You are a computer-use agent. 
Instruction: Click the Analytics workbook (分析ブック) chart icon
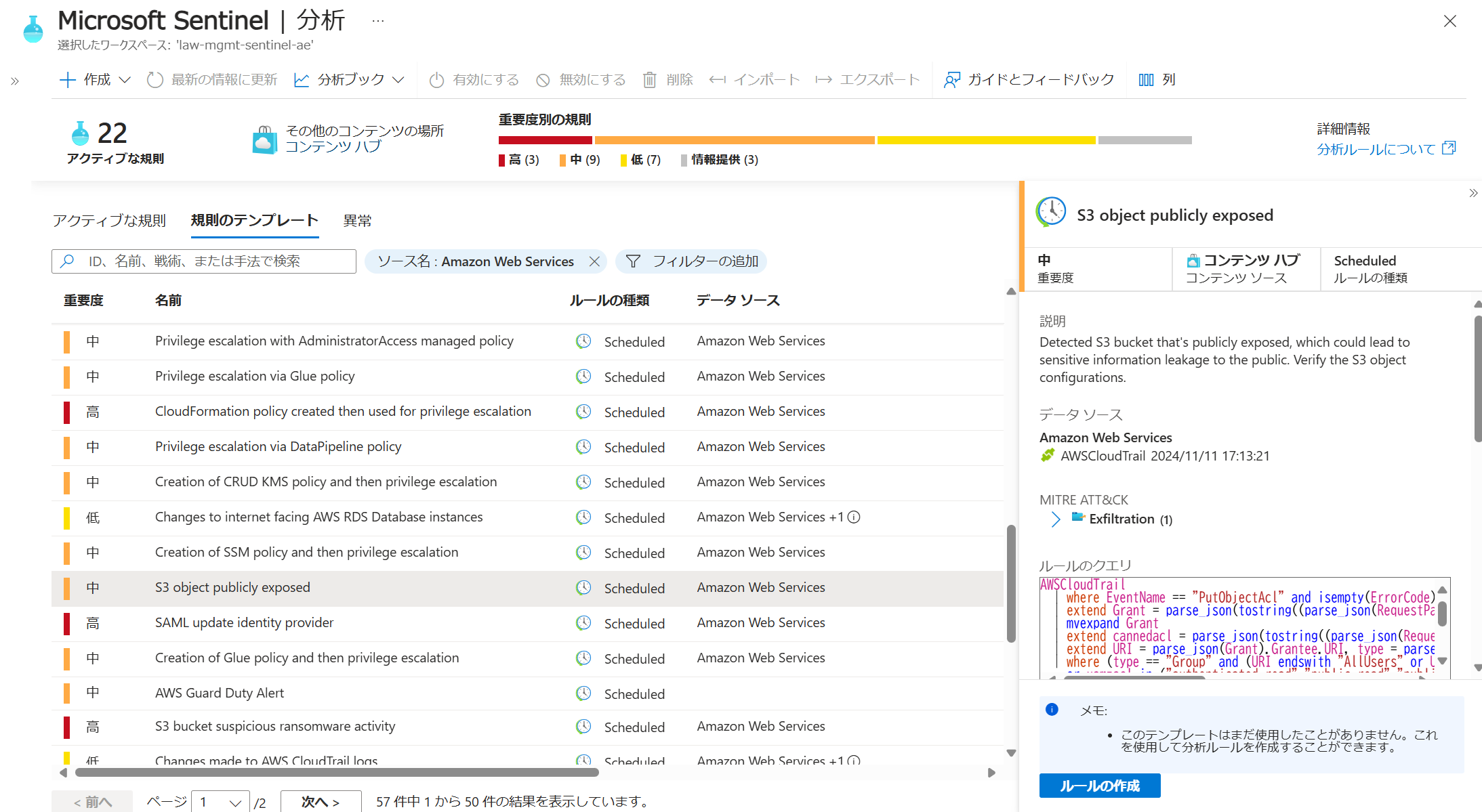pyautogui.click(x=302, y=80)
